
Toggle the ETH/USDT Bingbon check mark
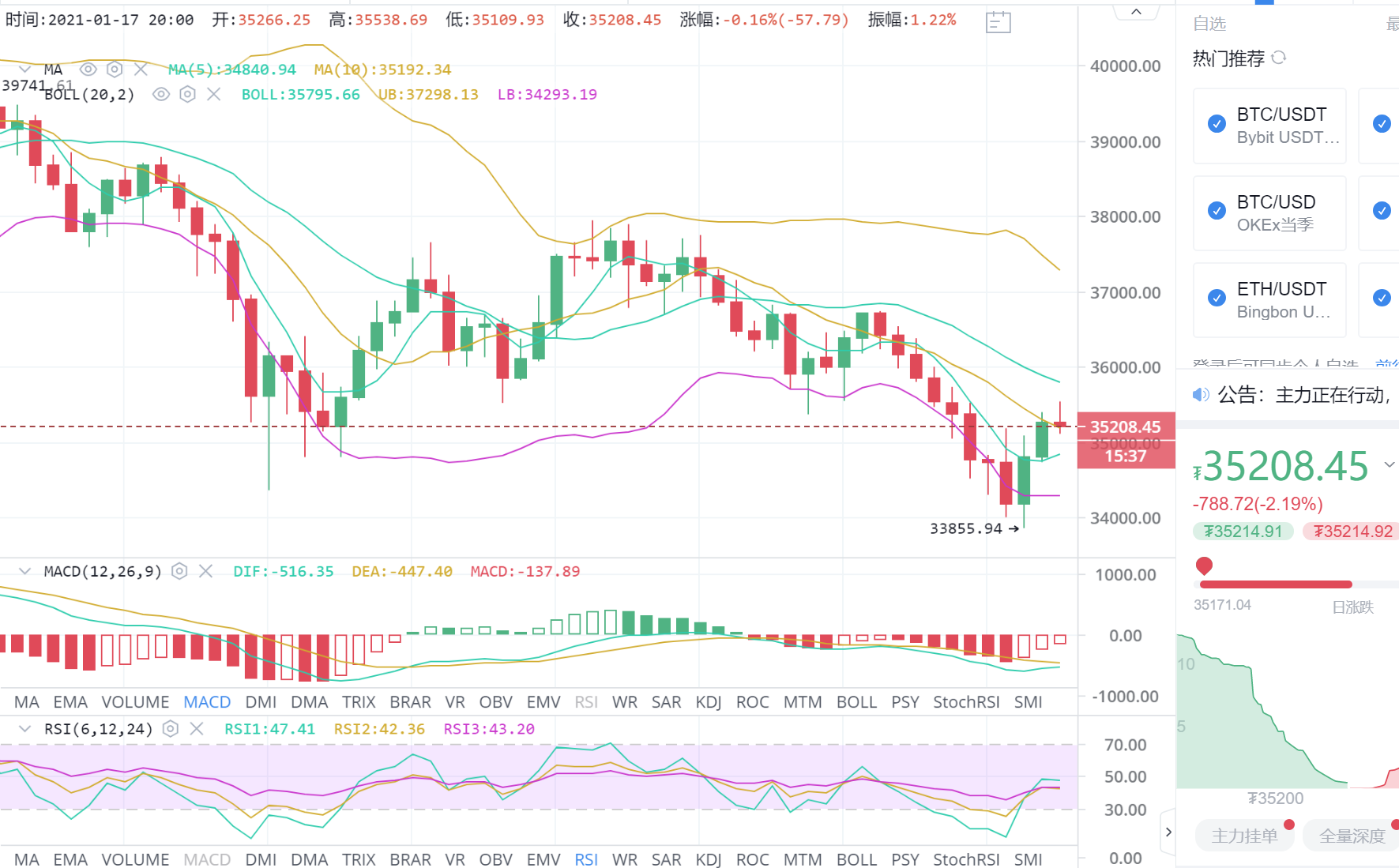point(1217,298)
